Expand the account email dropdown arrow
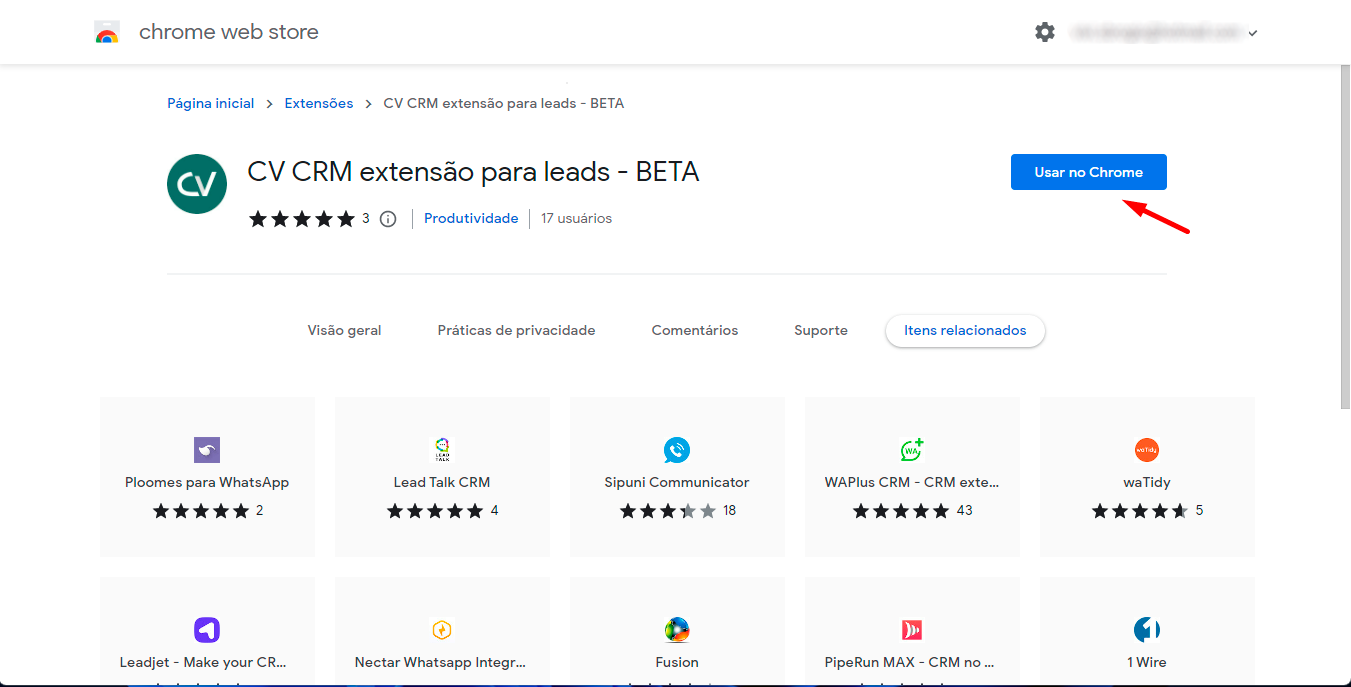The width and height of the screenshot is (1351, 687). tap(1253, 33)
